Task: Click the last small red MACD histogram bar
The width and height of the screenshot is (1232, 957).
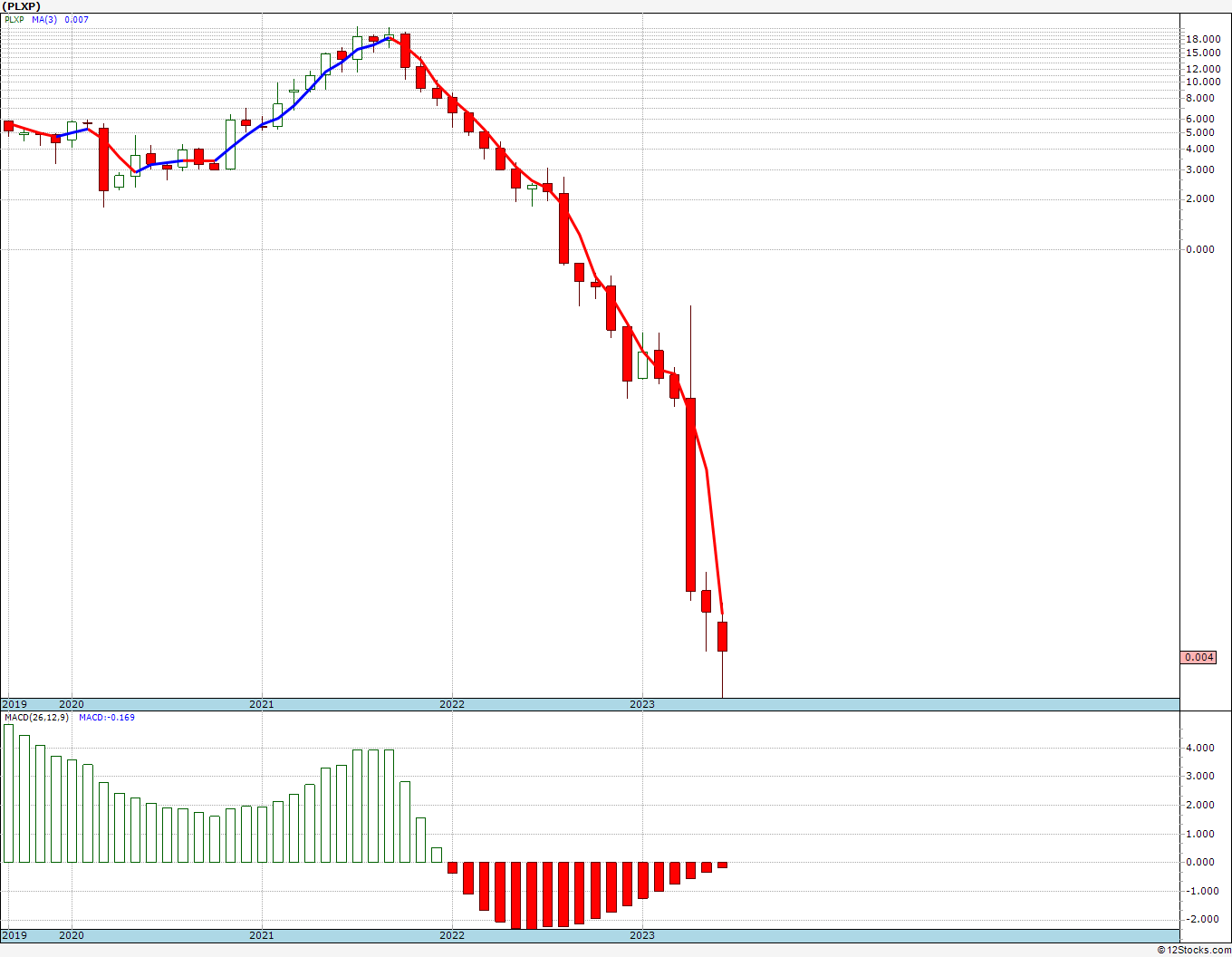Action: click(722, 865)
